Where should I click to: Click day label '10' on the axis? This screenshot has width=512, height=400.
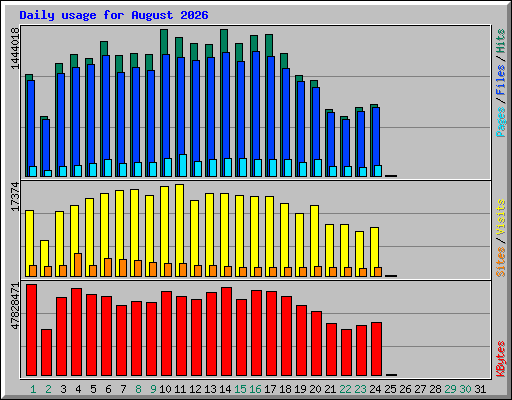[x=165, y=389]
